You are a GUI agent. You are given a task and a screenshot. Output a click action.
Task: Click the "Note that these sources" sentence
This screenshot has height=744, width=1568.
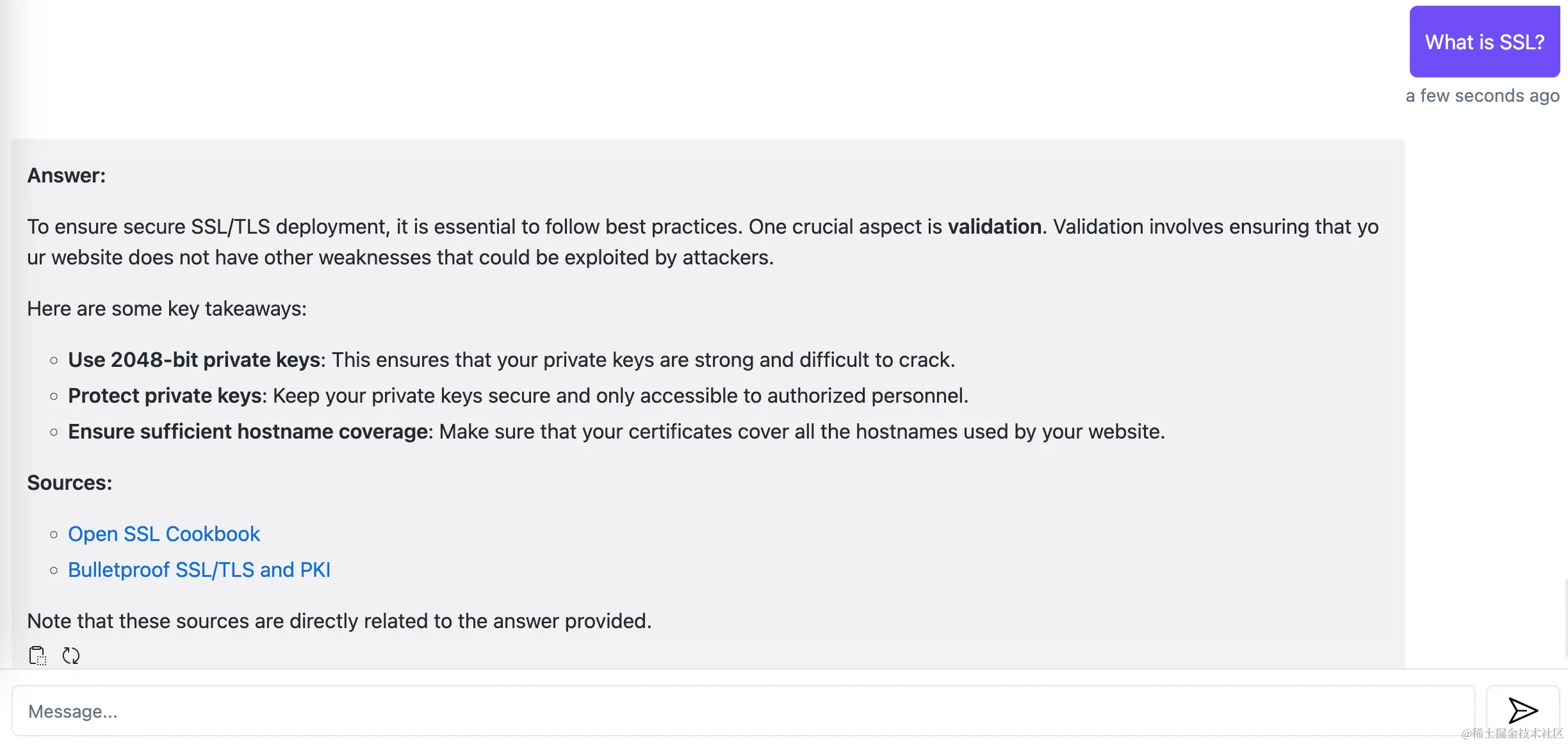(339, 621)
